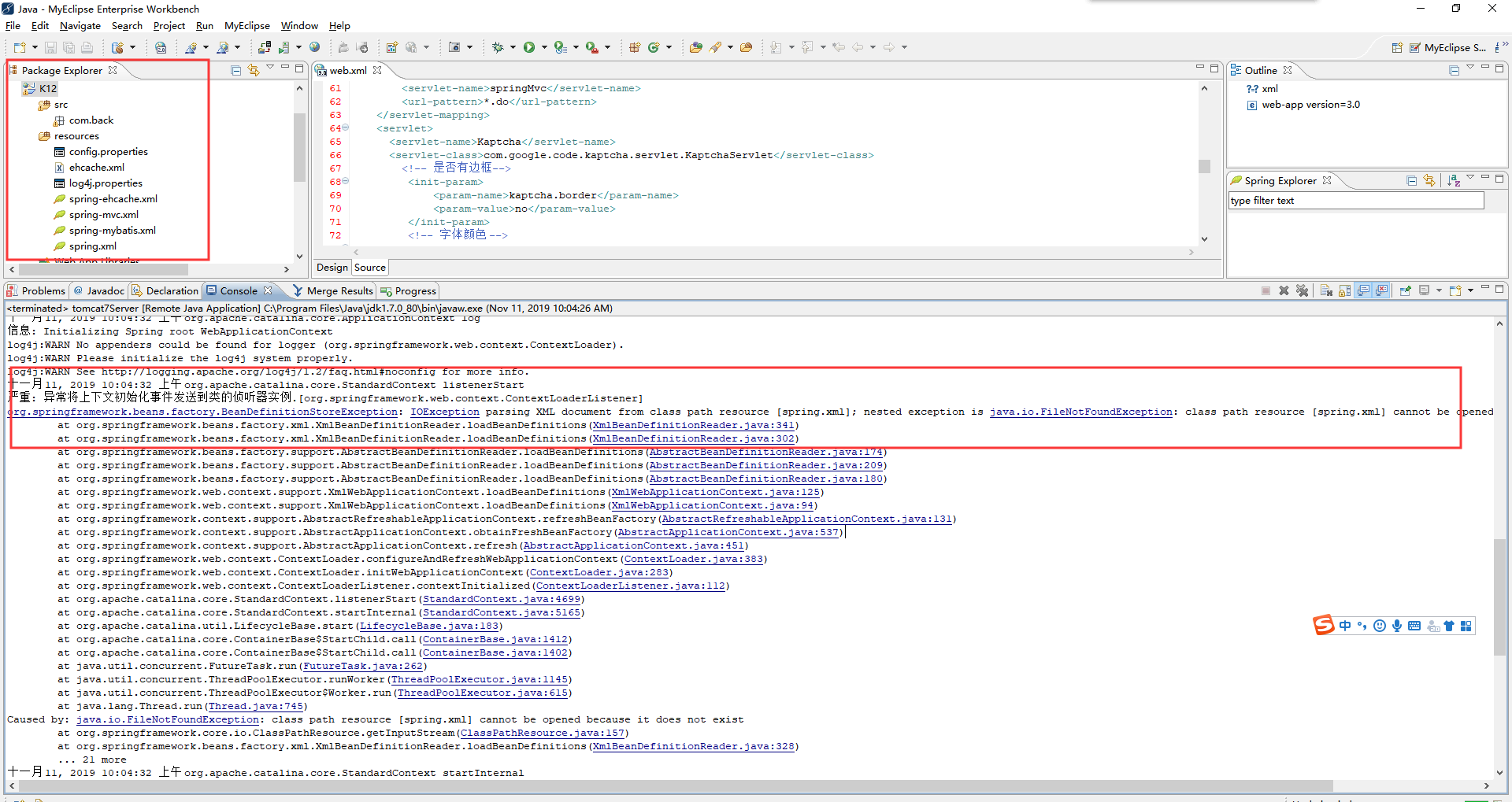Viewport: 1512px width, 802px height.
Task: Click the editor vertical scrollbar thumb
Action: (1204, 166)
